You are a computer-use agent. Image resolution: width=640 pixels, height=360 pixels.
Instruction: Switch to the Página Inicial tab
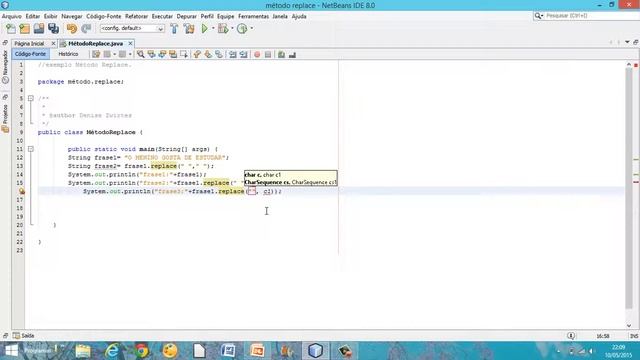(29, 43)
